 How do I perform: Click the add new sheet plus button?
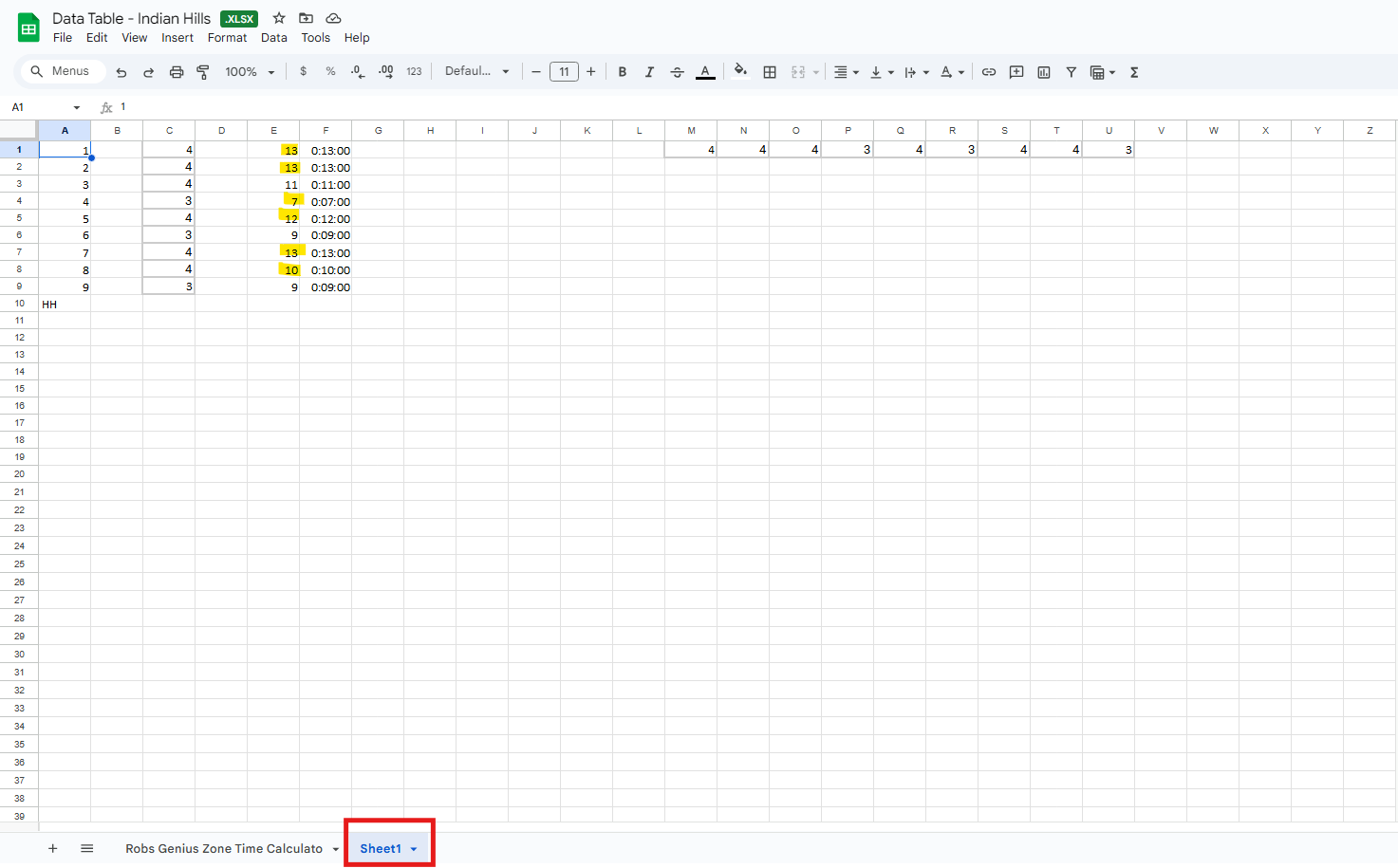[53, 849]
